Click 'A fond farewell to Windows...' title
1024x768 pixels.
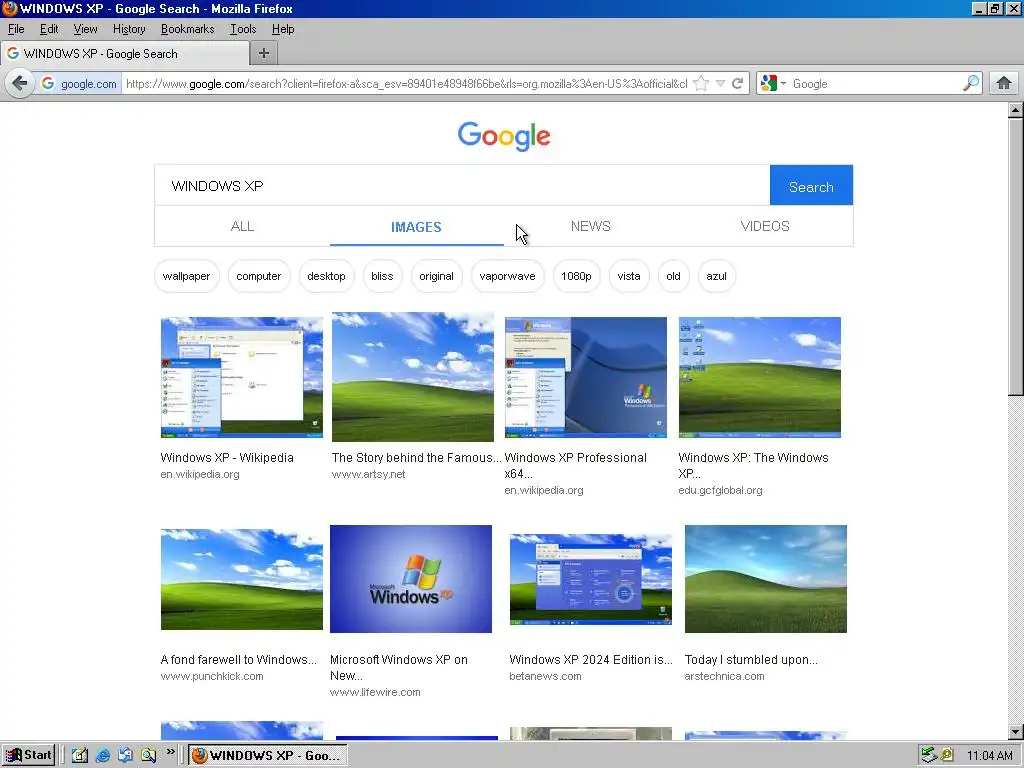pos(238,660)
